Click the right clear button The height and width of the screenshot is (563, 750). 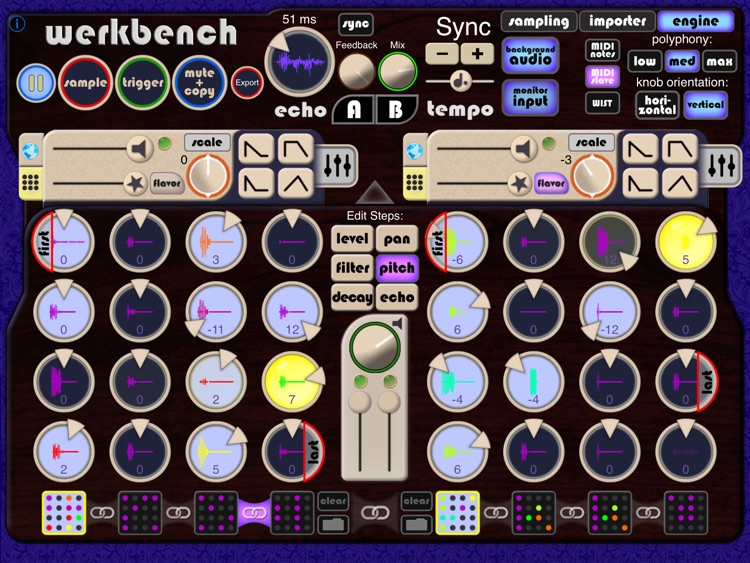pyautogui.click(x=417, y=501)
